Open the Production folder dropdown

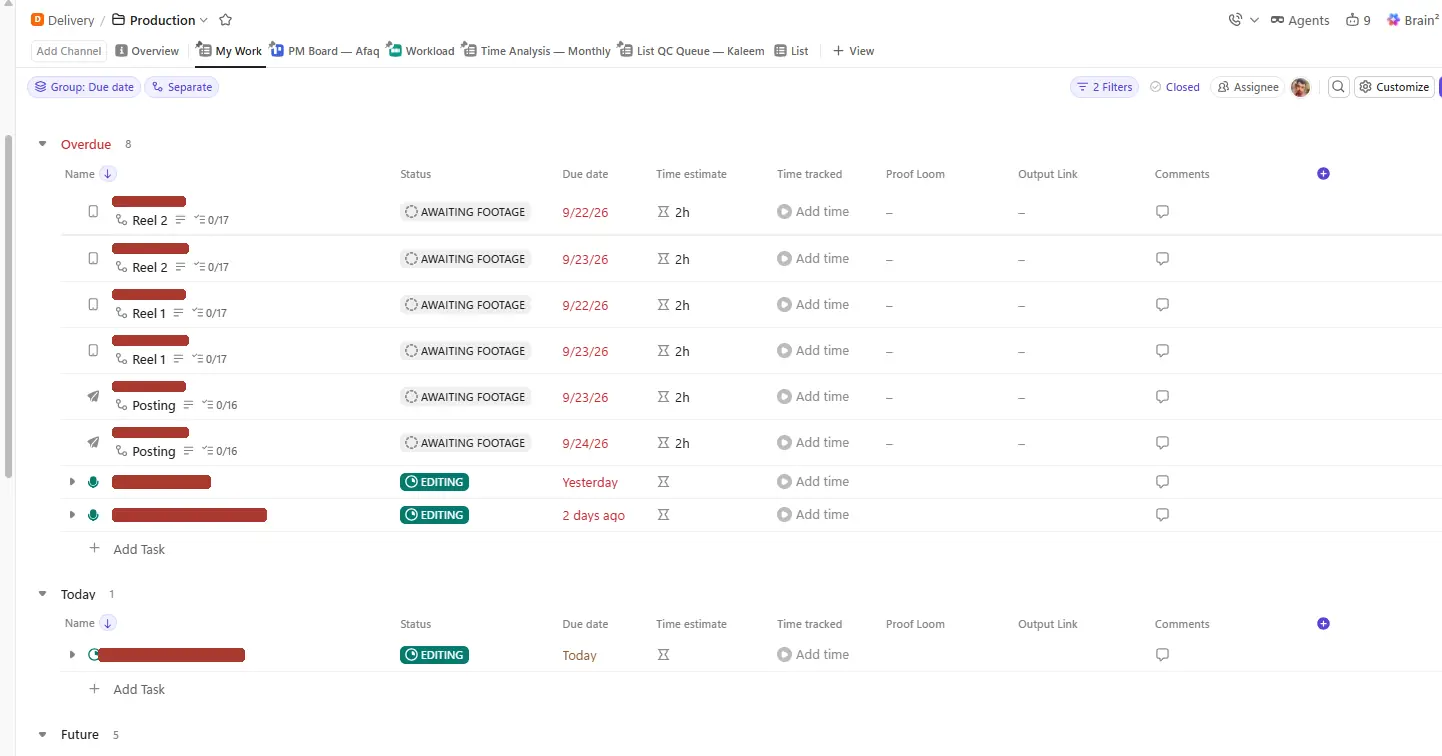click(x=204, y=20)
